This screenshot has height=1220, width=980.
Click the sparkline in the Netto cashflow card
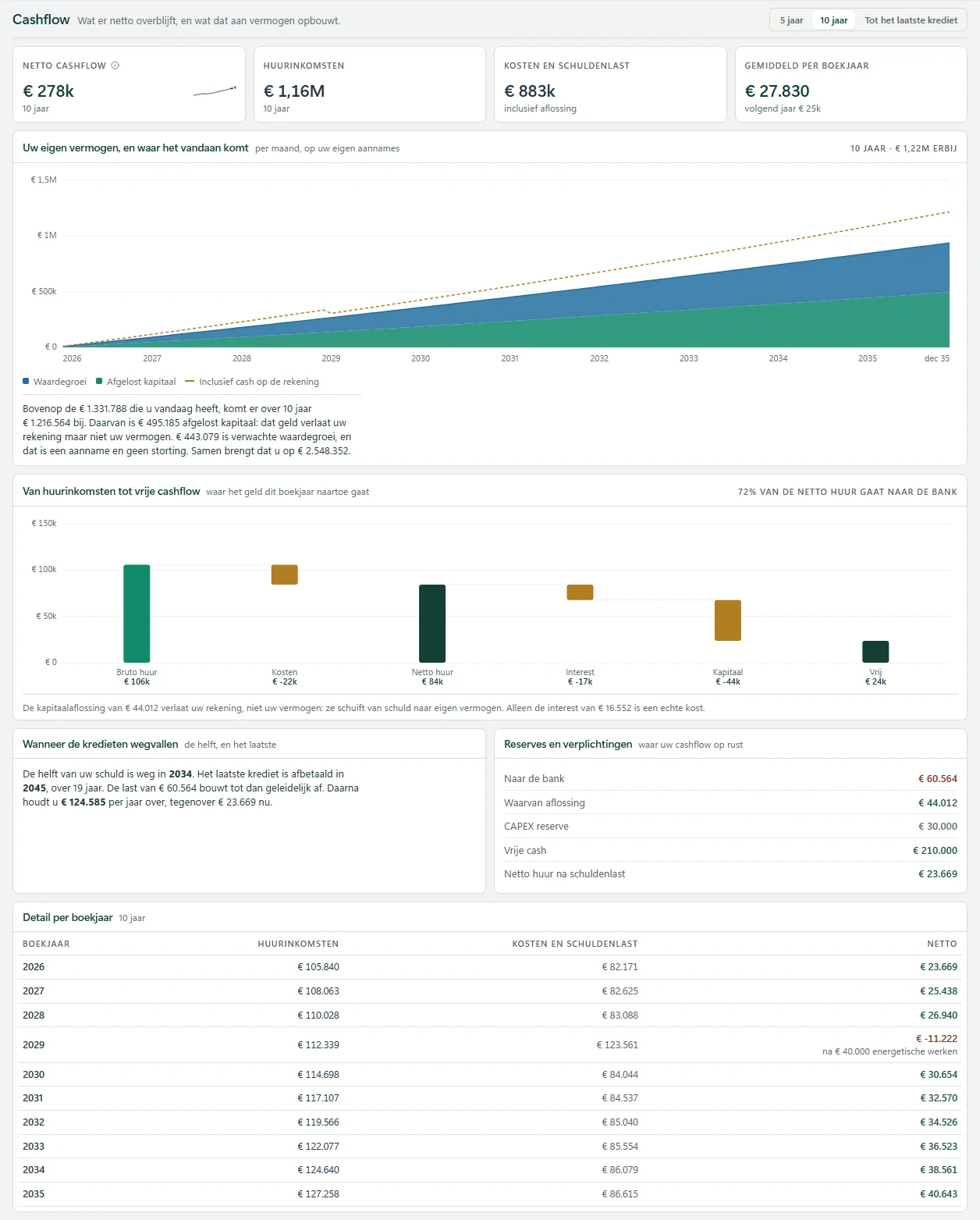[x=215, y=91]
